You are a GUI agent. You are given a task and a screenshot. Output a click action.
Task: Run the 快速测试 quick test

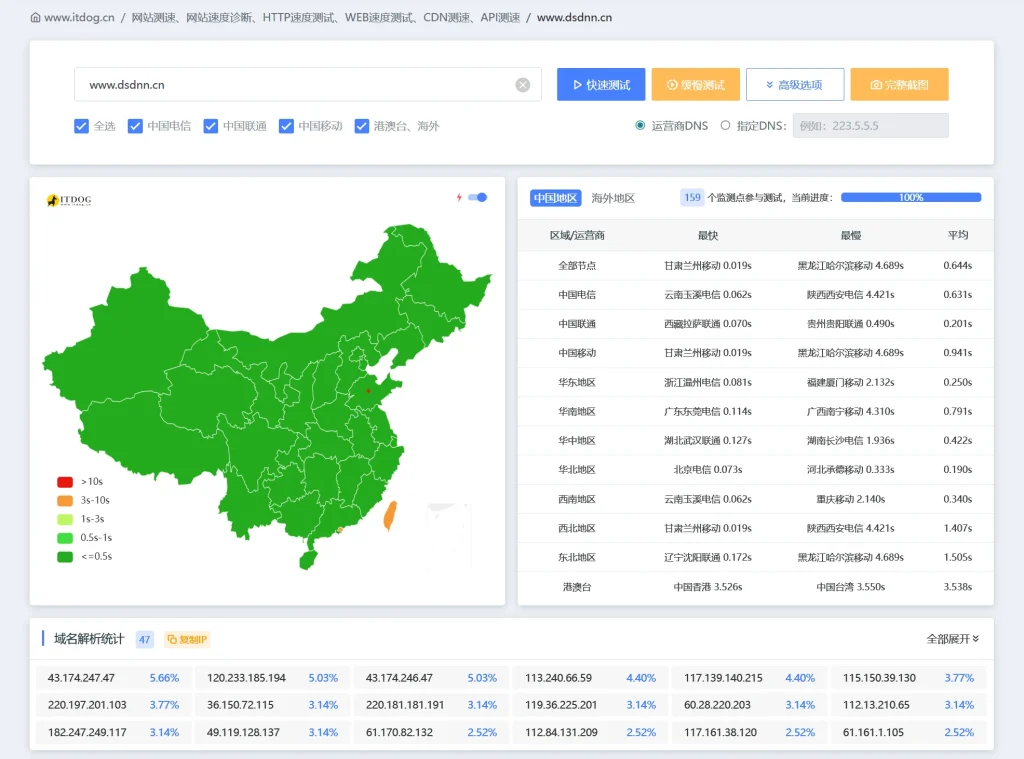(600, 85)
